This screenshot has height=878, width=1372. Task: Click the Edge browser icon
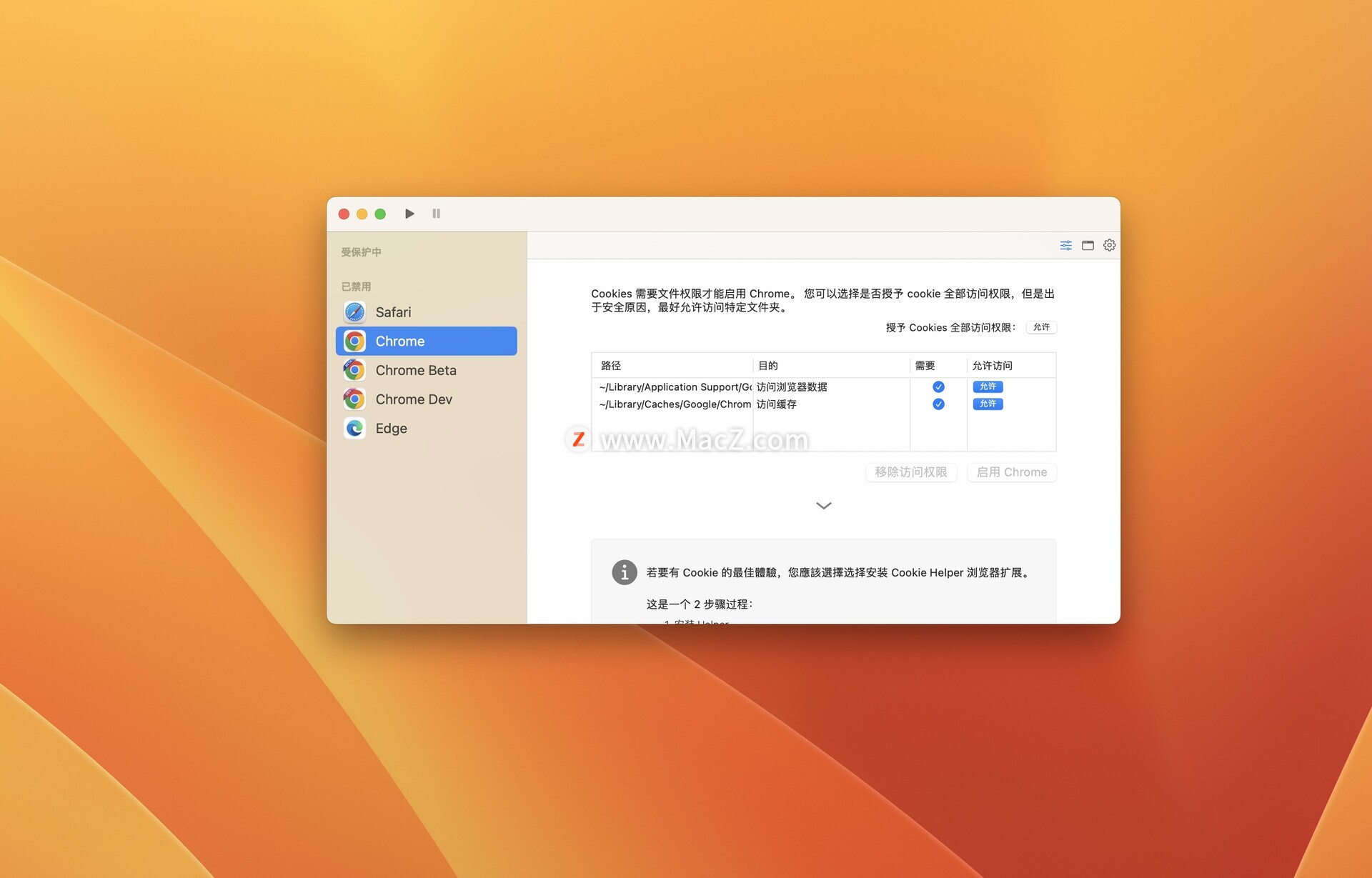(354, 428)
